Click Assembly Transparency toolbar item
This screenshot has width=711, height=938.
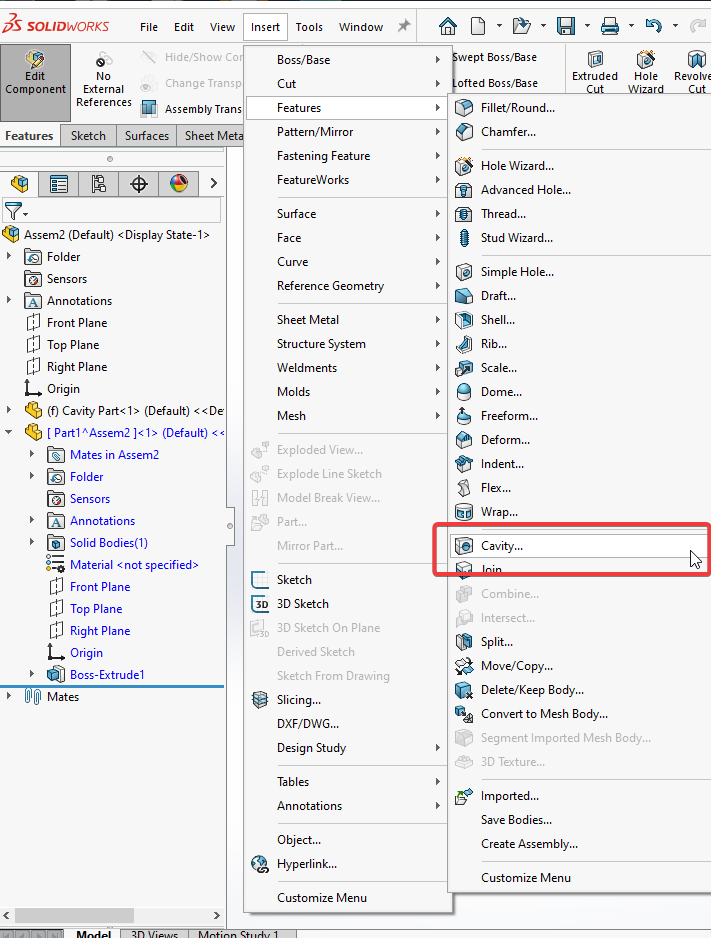(x=191, y=109)
